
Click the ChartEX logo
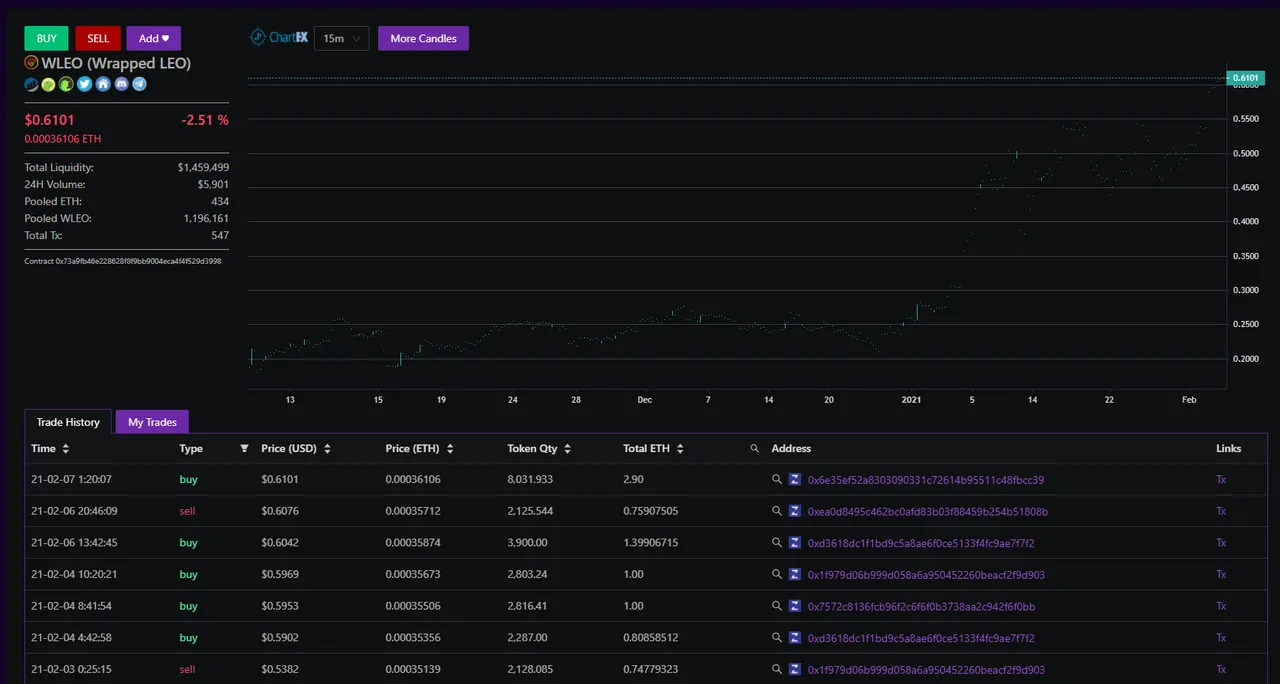pos(278,38)
